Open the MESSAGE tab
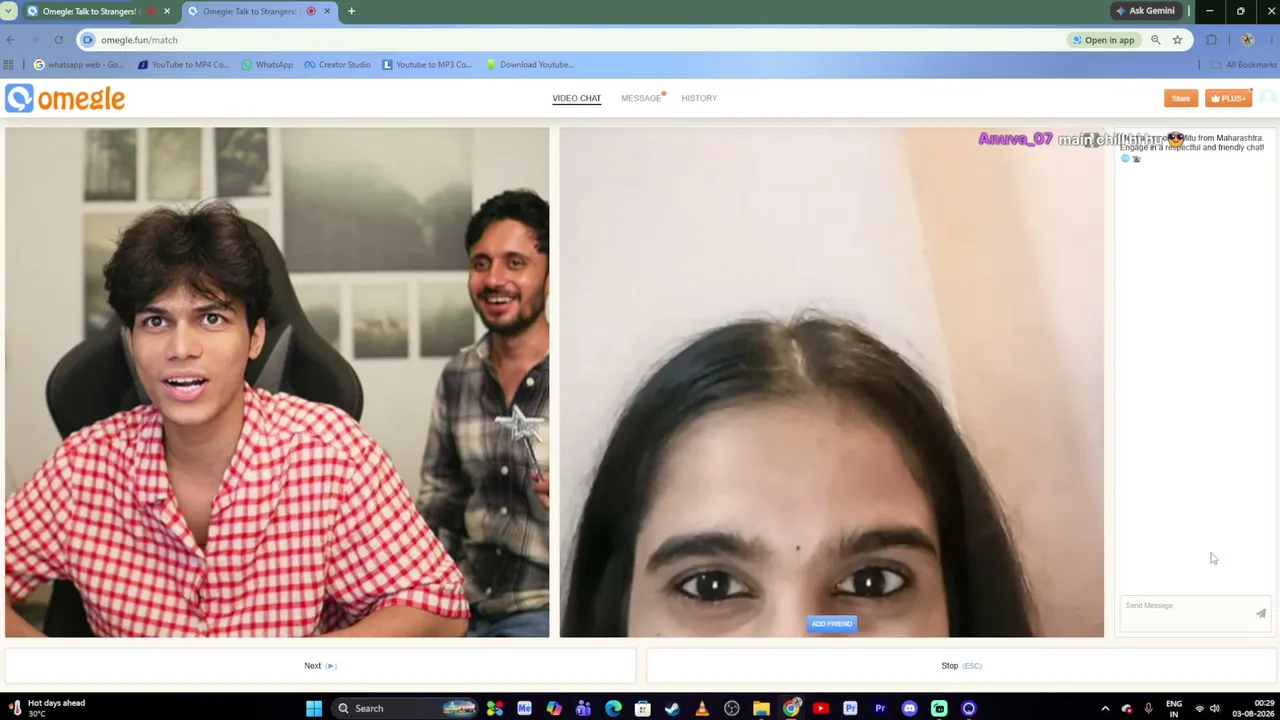The height and width of the screenshot is (720, 1280). click(x=641, y=98)
